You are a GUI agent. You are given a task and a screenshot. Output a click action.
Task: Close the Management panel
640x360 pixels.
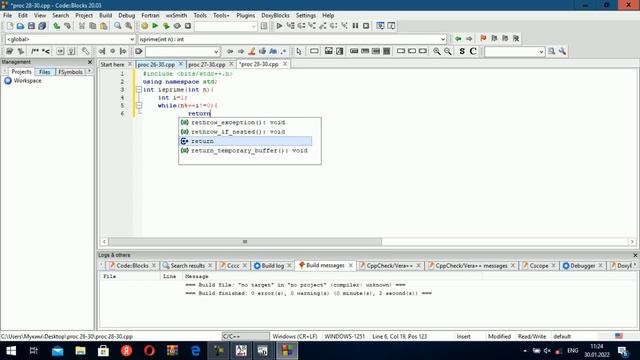click(90, 62)
